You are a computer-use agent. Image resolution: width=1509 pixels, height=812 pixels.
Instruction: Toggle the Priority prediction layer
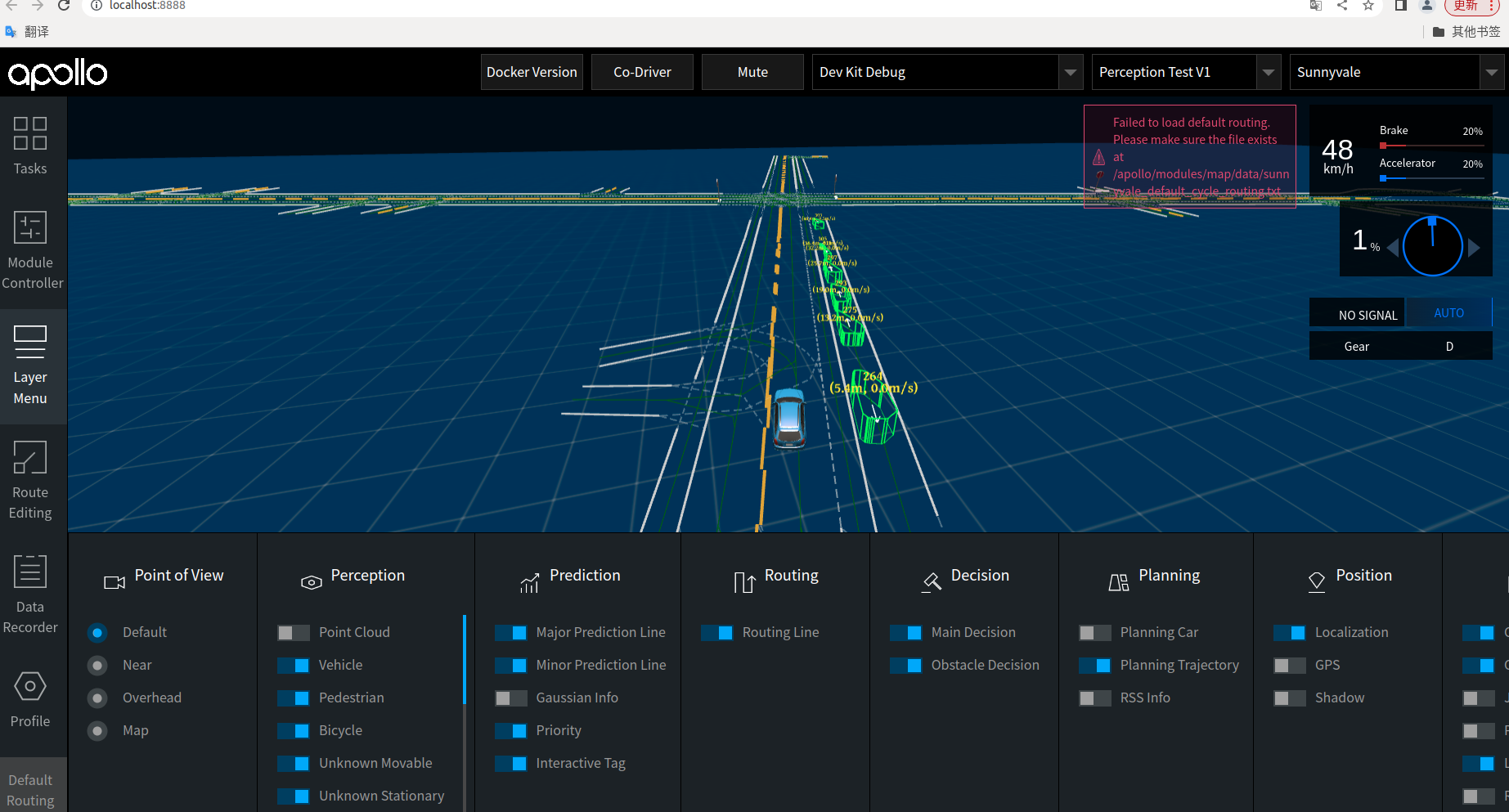pos(511,731)
